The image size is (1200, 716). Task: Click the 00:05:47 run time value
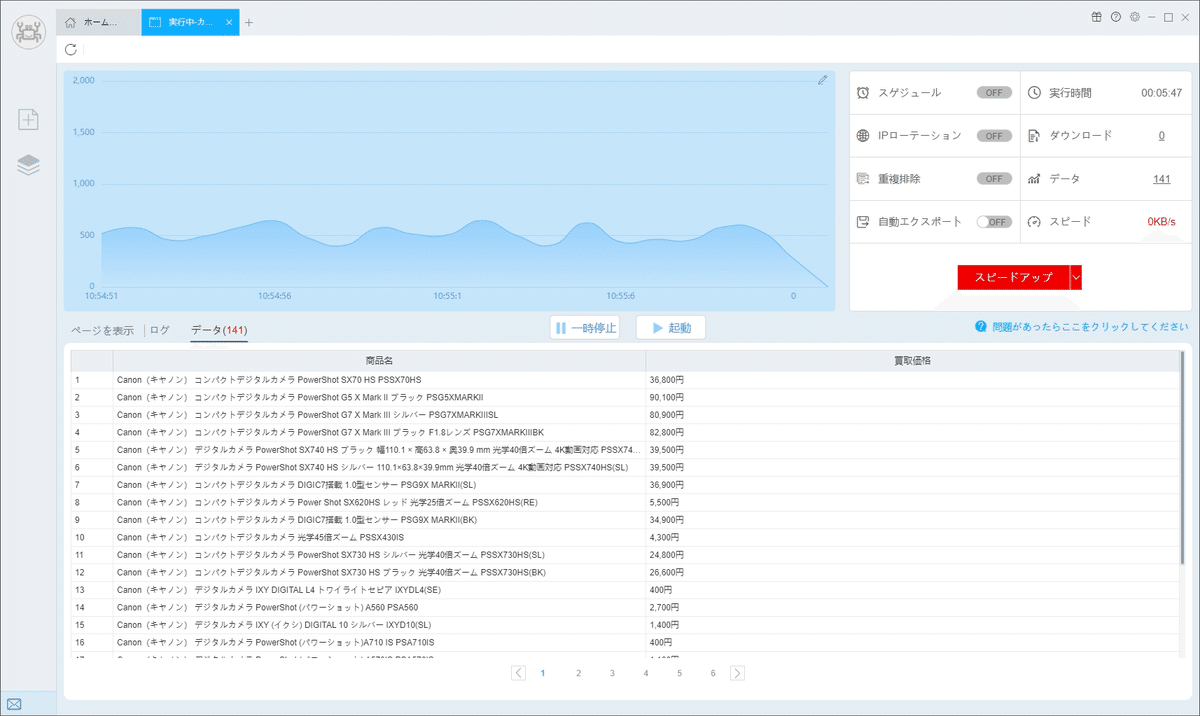point(1162,92)
